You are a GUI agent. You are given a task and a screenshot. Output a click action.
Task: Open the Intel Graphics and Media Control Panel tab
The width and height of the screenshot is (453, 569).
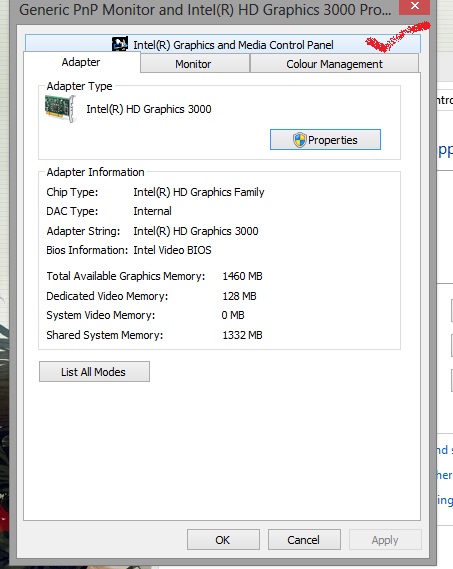(x=223, y=44)
